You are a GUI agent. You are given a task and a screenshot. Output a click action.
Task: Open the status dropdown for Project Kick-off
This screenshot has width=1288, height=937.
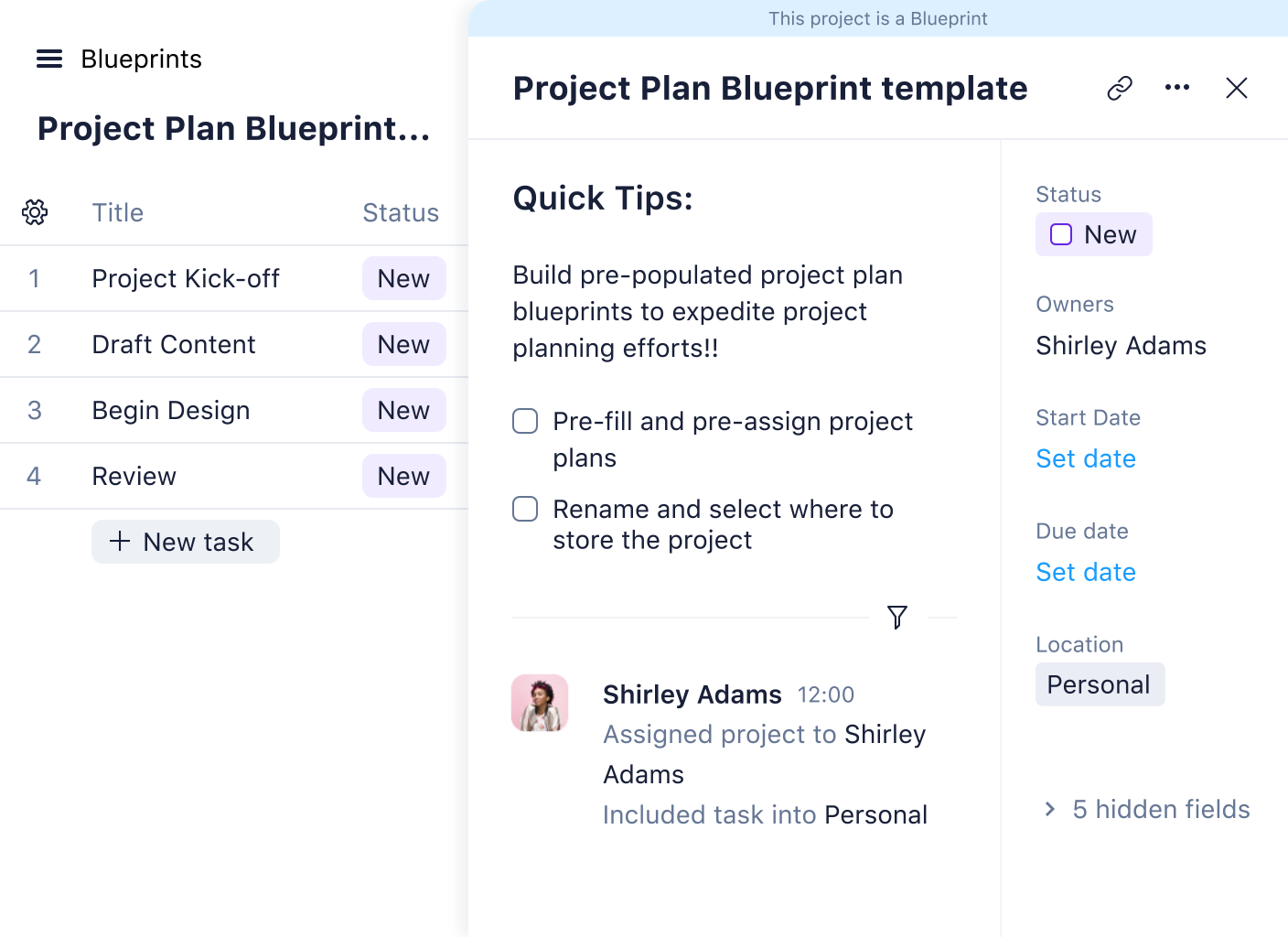point(403,278)
